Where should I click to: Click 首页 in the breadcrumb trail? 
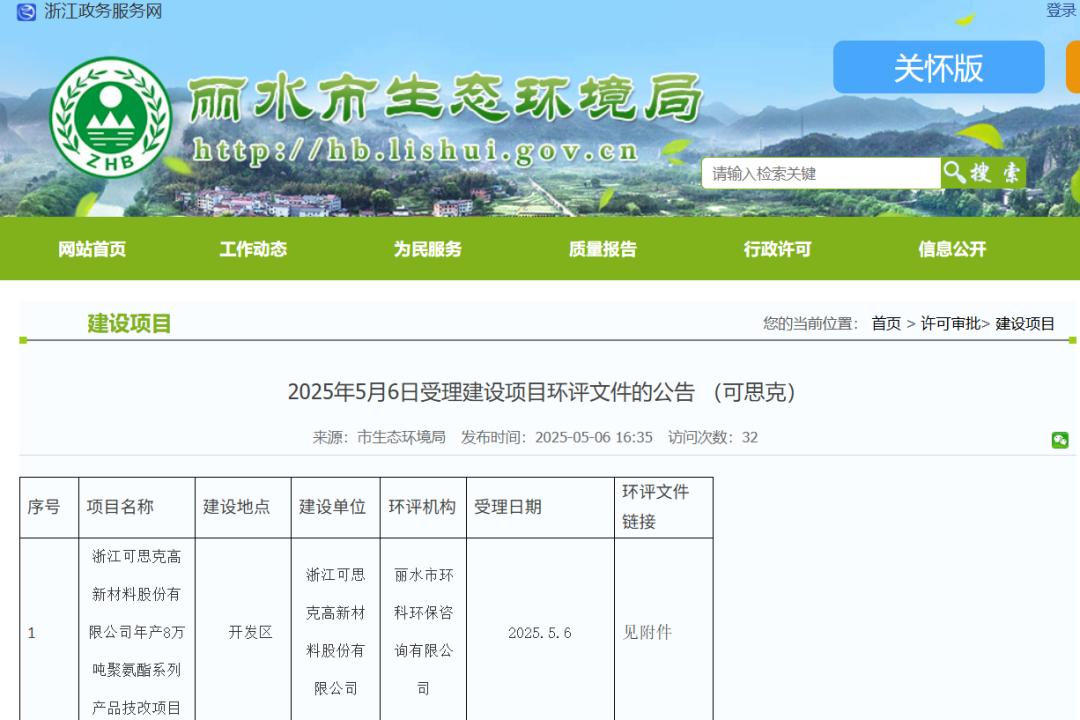coord(886,324)
